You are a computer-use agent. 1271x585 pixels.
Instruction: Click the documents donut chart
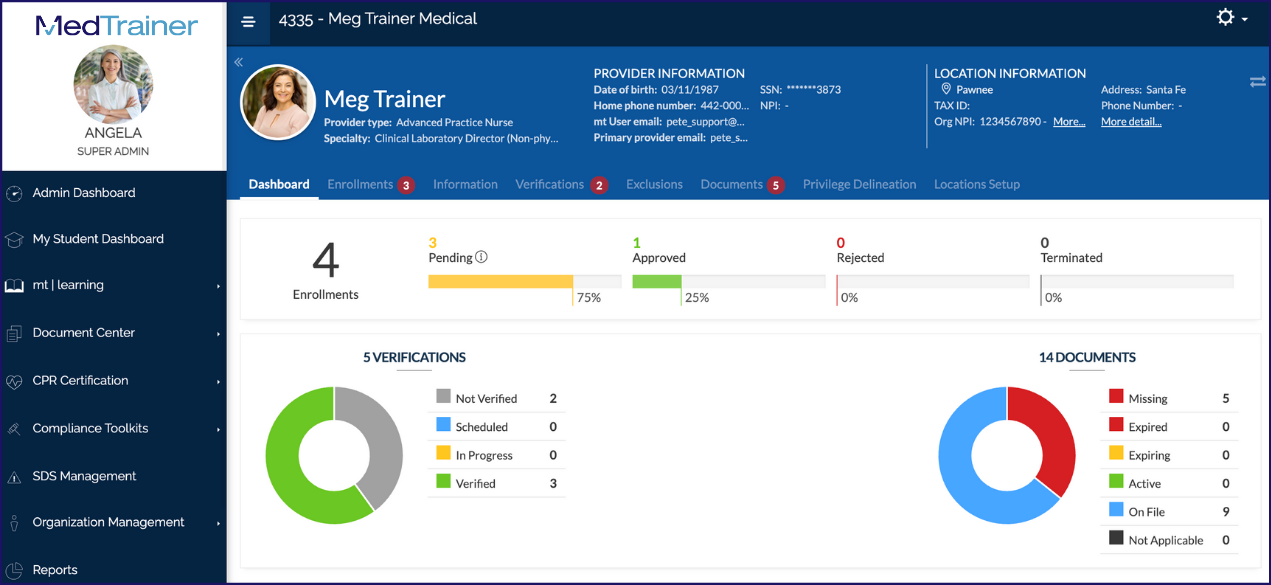[1007, 455]
